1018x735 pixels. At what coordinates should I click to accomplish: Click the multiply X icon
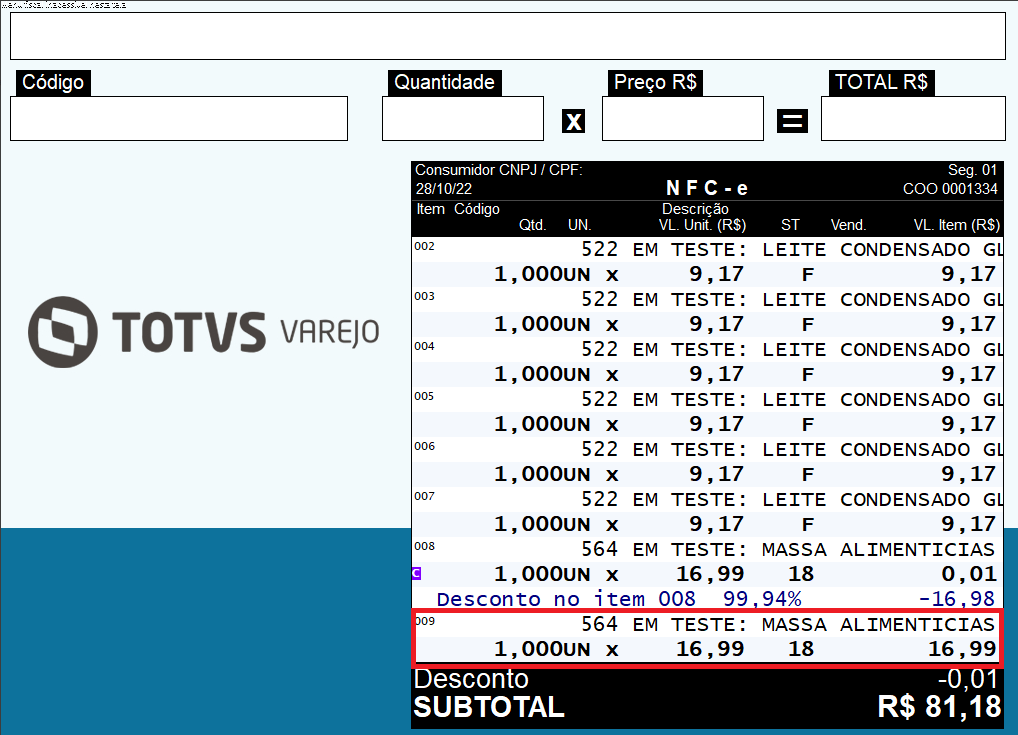click(573, 121)
